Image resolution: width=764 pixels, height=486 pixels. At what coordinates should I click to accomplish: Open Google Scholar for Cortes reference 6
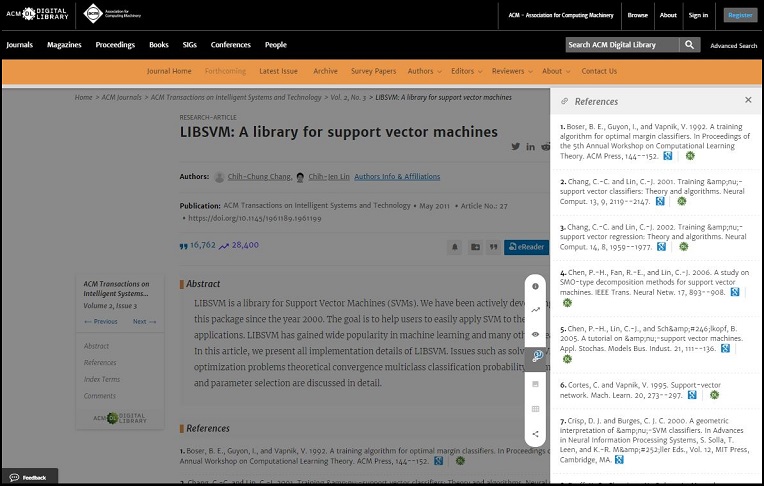click(692, 395)
